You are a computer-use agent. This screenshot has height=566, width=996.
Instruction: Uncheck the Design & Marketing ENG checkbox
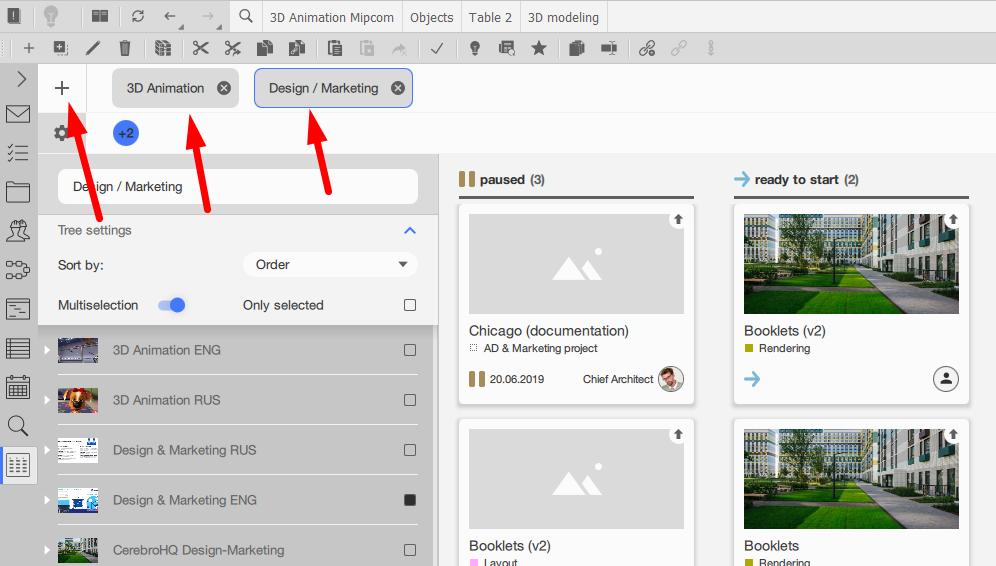tap(410, 501)
